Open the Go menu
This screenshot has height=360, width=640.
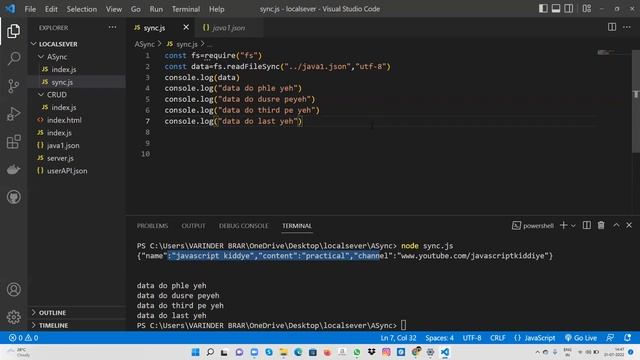(136, 9)
